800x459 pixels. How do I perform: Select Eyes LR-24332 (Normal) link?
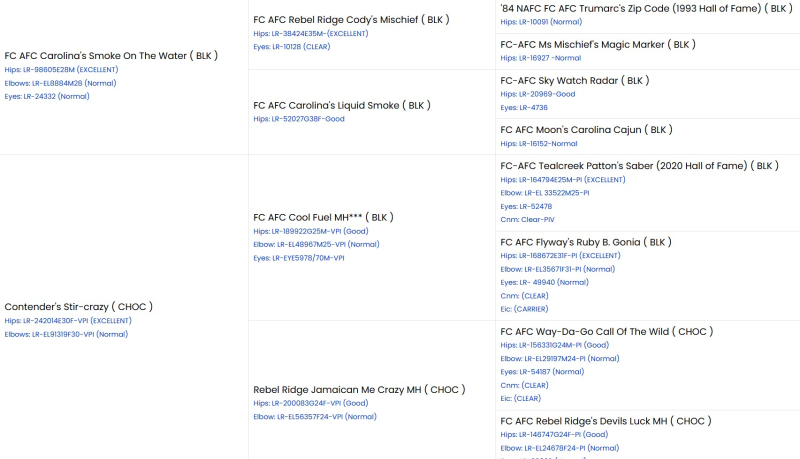pyautogui.click(x=47, y=96)
